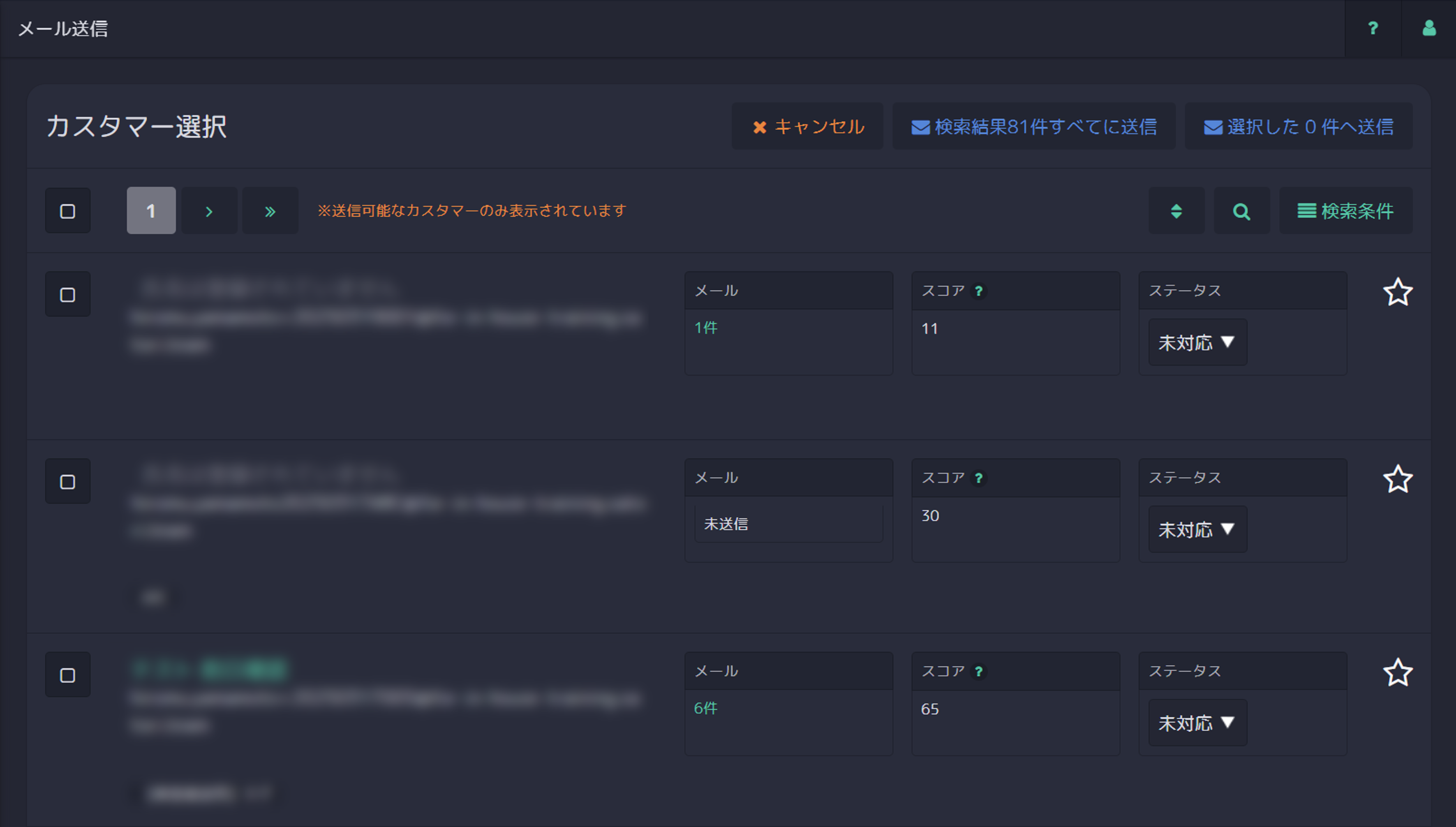Click the help question mark in header
Screen dimensions: 1456x827
1373,28
